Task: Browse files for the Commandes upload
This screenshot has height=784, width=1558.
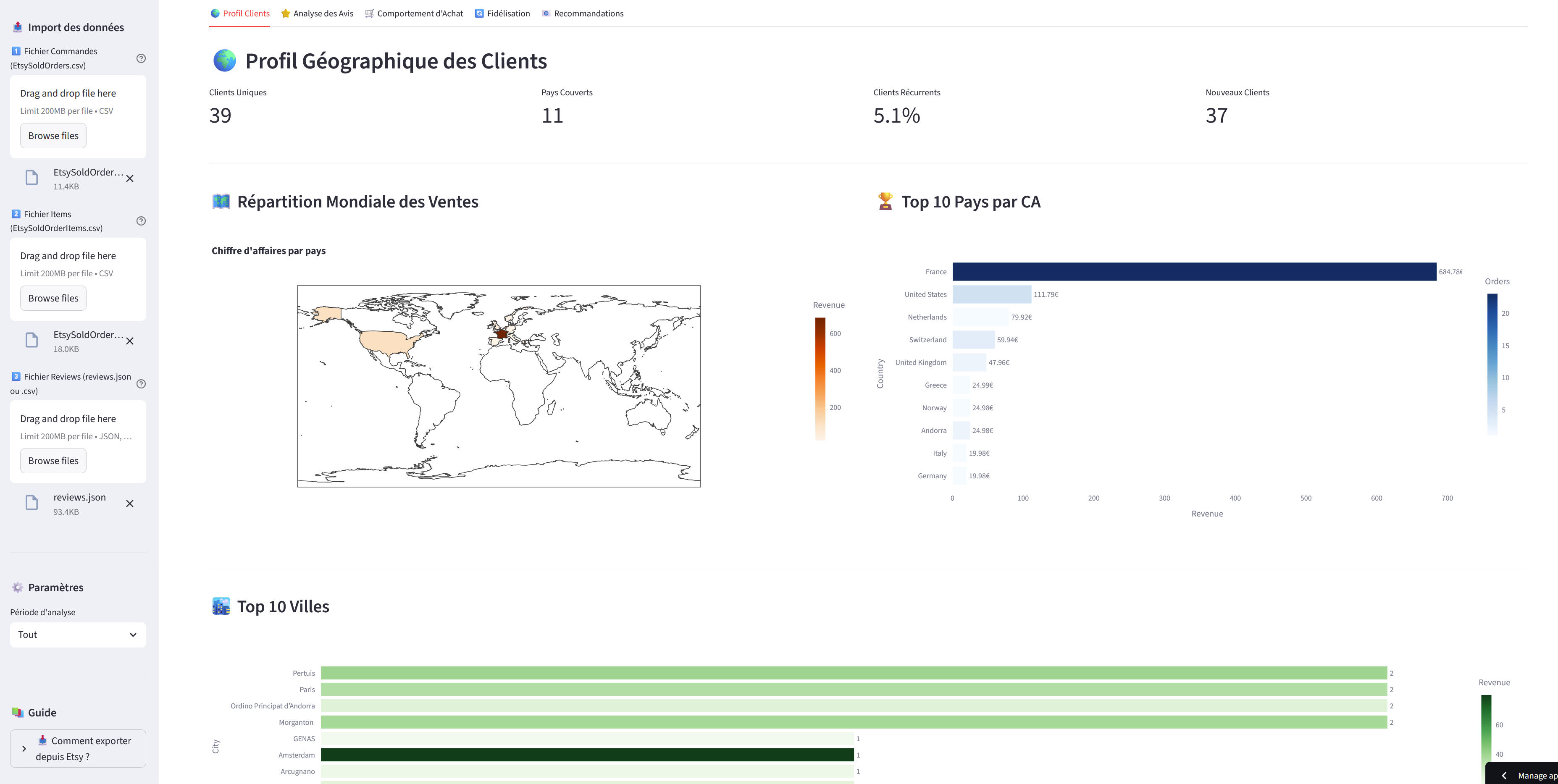Action: [x=53, y=135]
